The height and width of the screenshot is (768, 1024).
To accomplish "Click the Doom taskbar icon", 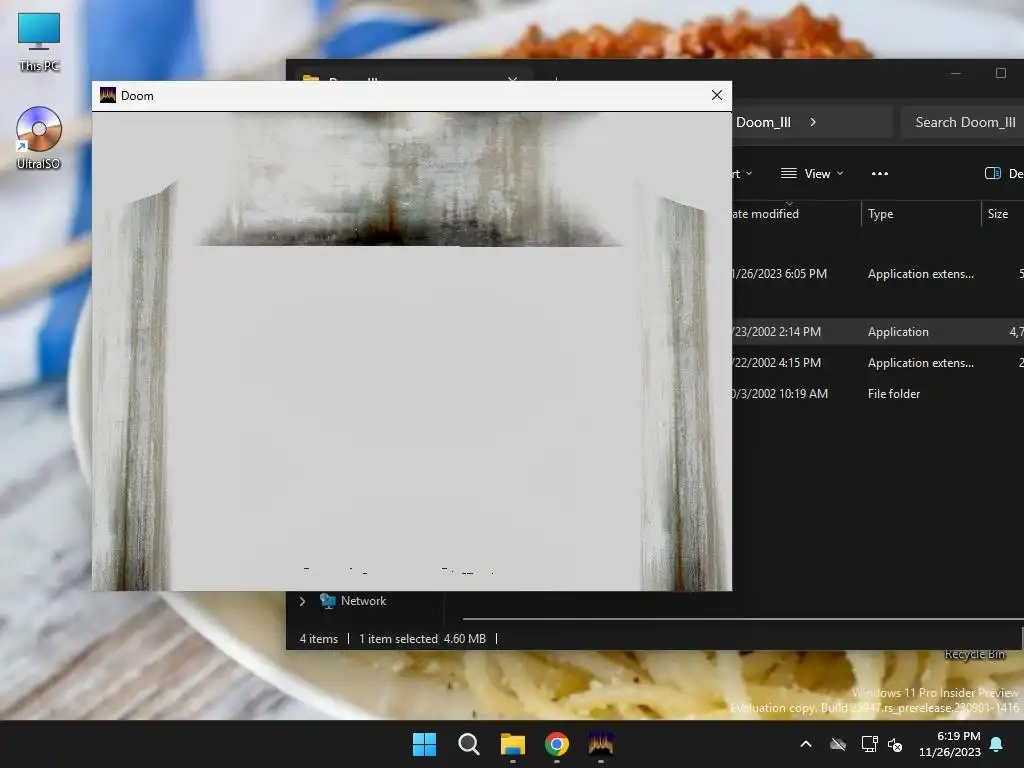I will 601,744.
